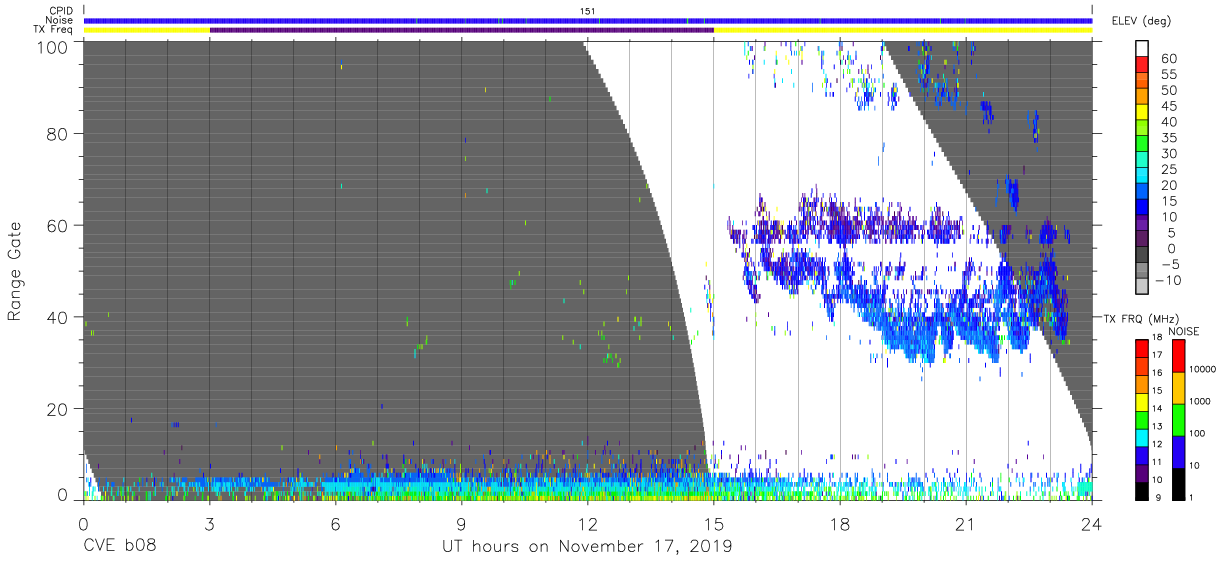Screen dimensions: 1228x567
Task: Click the x-axis tick label '6'
Action: point(335,525)
